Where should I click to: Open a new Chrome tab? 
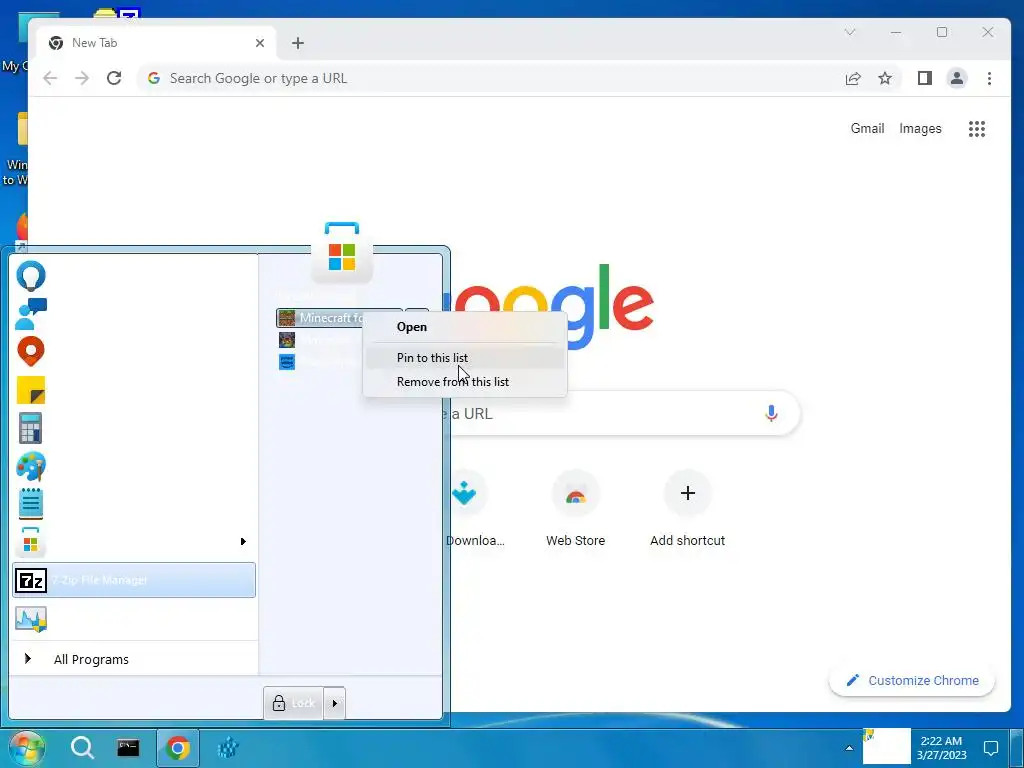(x=298, y=43)
